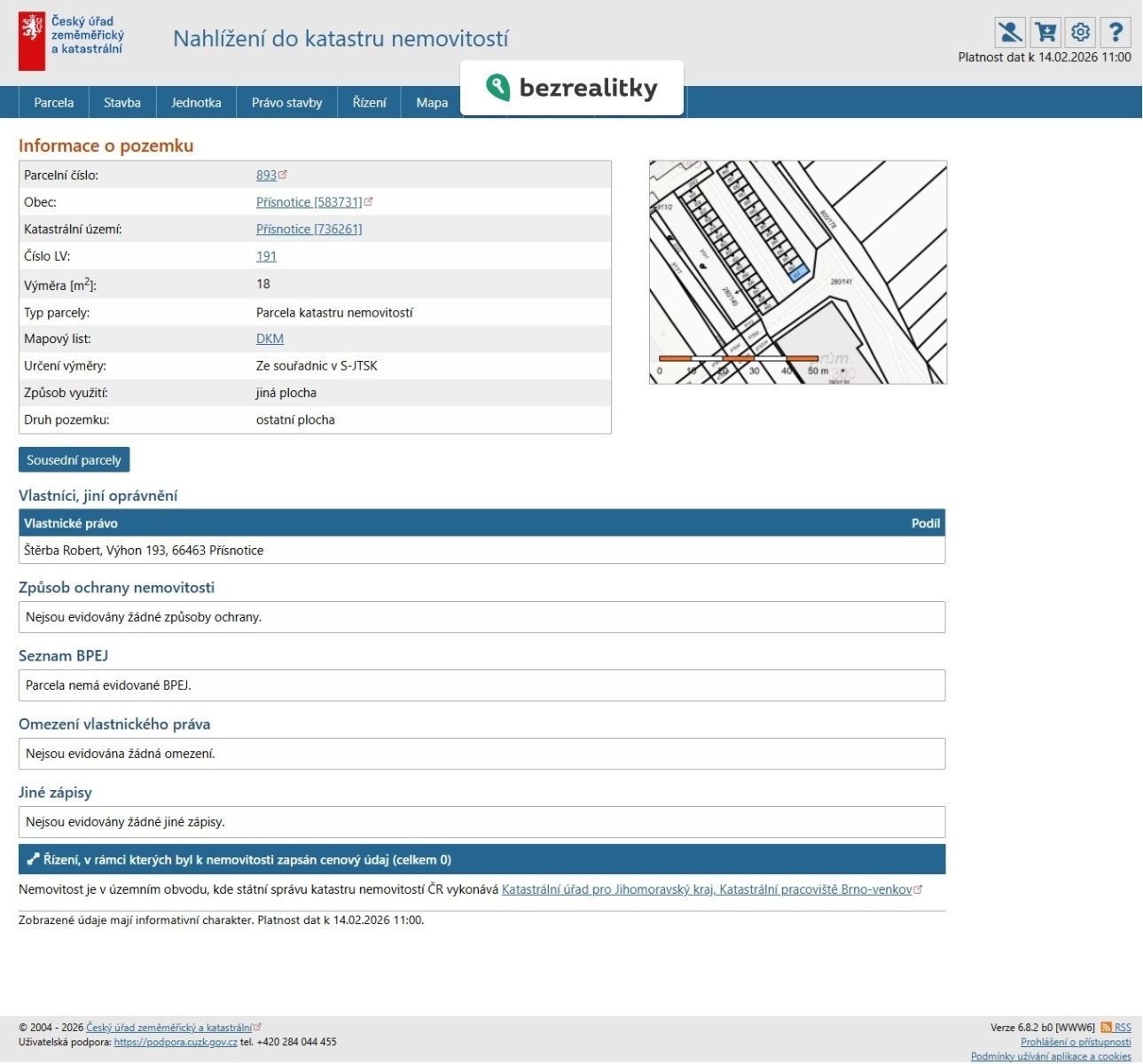Open settings via the gear icon
The width and height of the screenshot is (1143, 1064).
1080,33
